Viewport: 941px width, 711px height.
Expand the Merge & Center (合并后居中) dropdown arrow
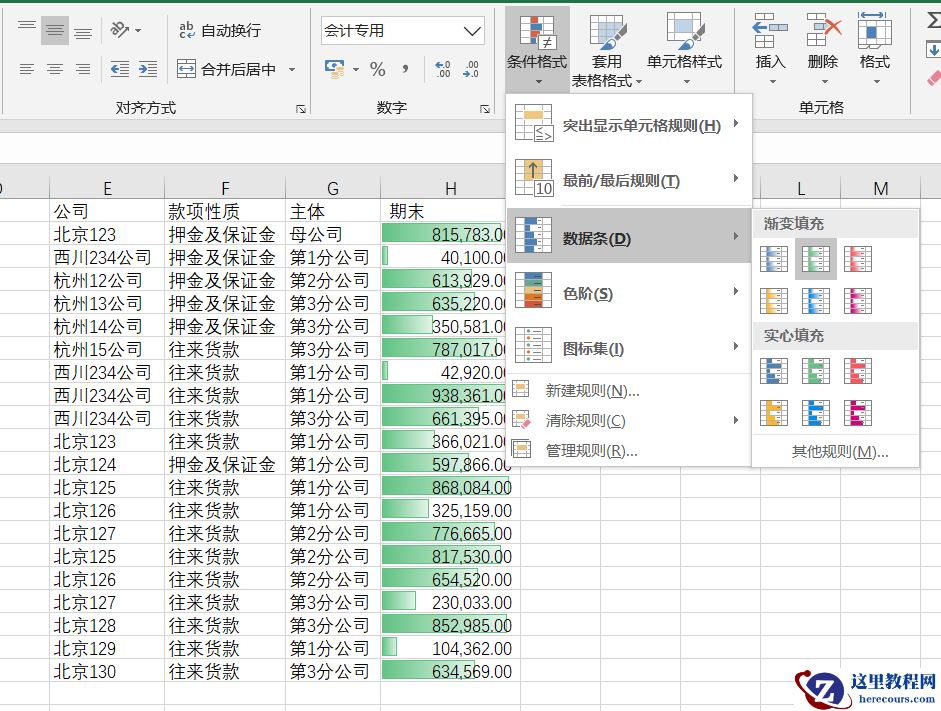point(292,69)
